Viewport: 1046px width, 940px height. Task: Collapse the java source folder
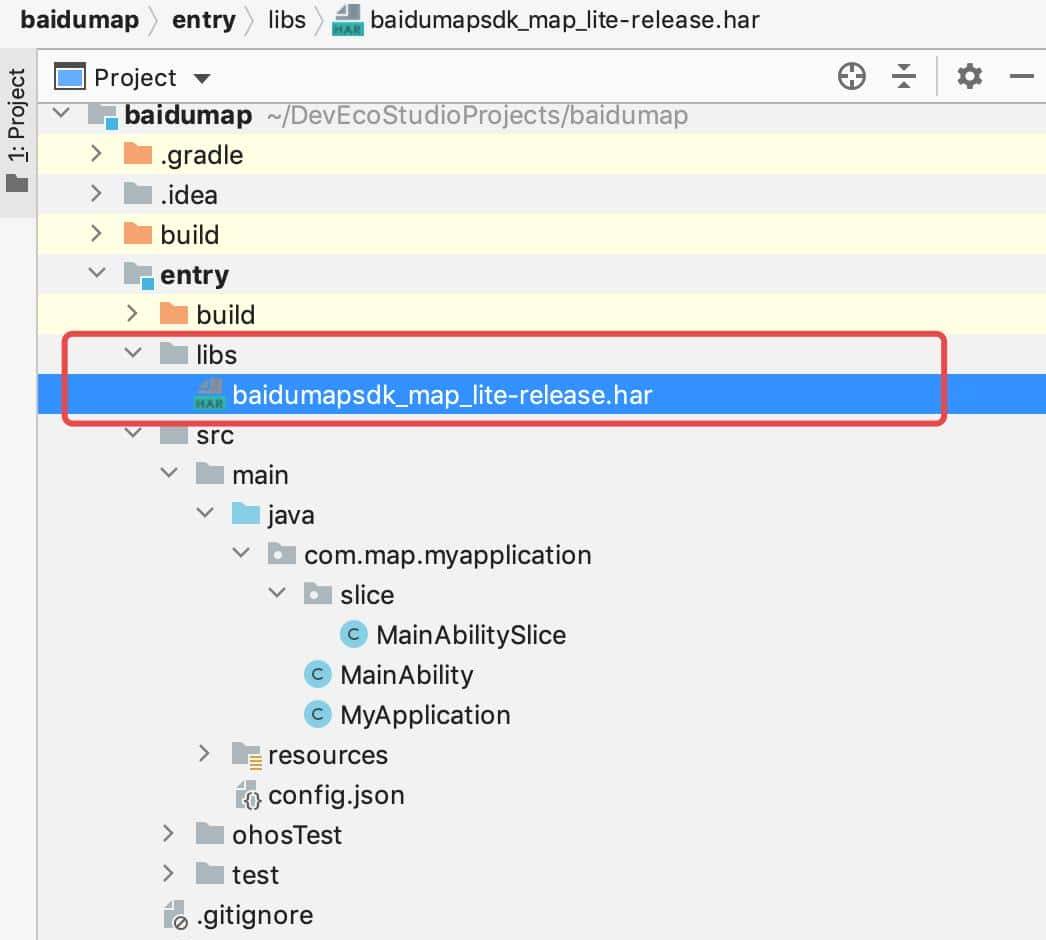pos(205,513)
